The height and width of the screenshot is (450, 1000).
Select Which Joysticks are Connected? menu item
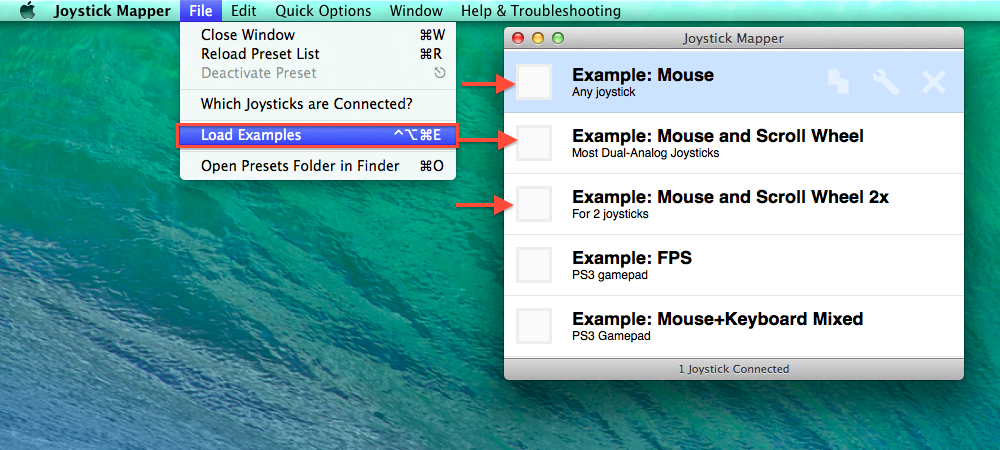coord(318,103)
